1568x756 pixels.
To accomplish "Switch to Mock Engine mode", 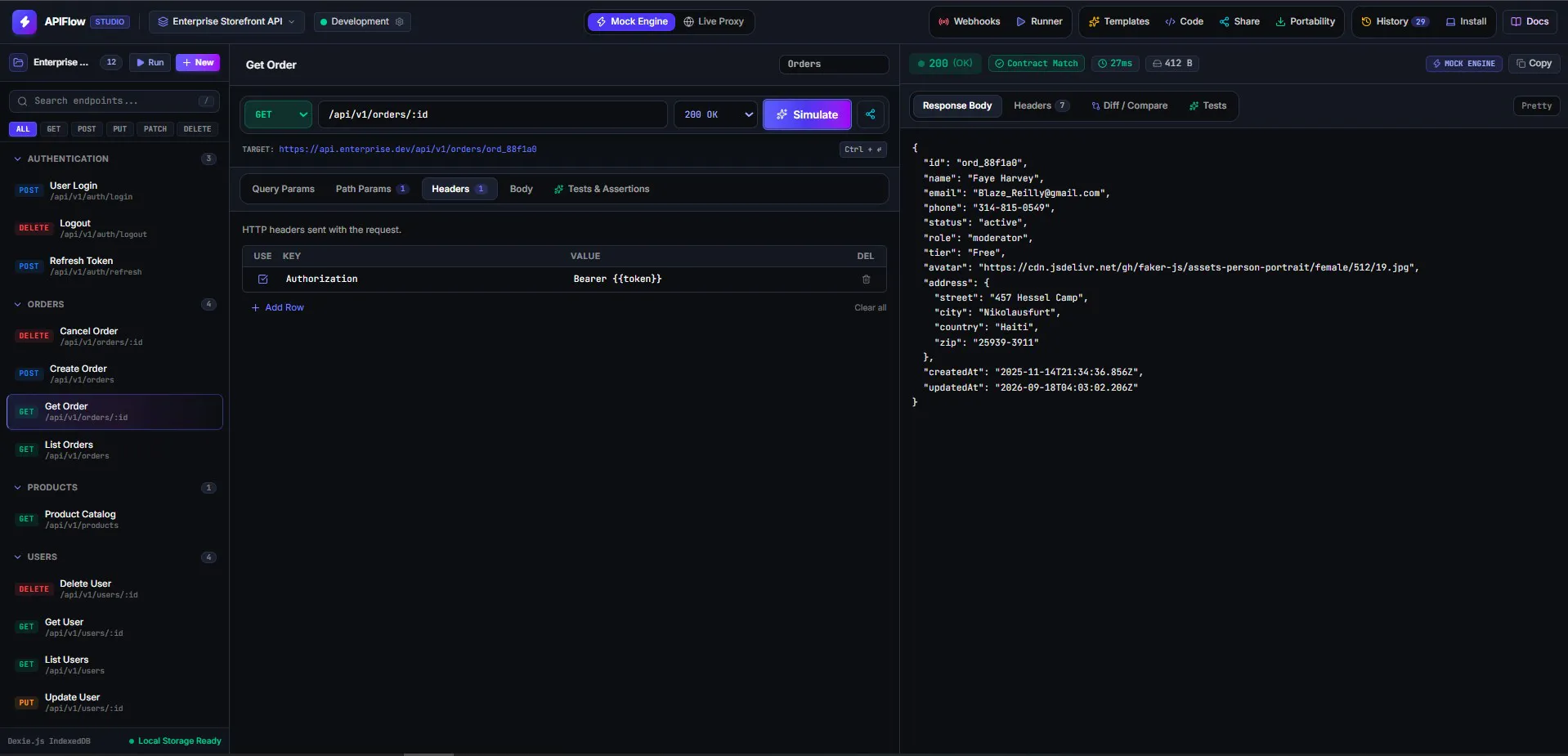I will pos(632,22).
